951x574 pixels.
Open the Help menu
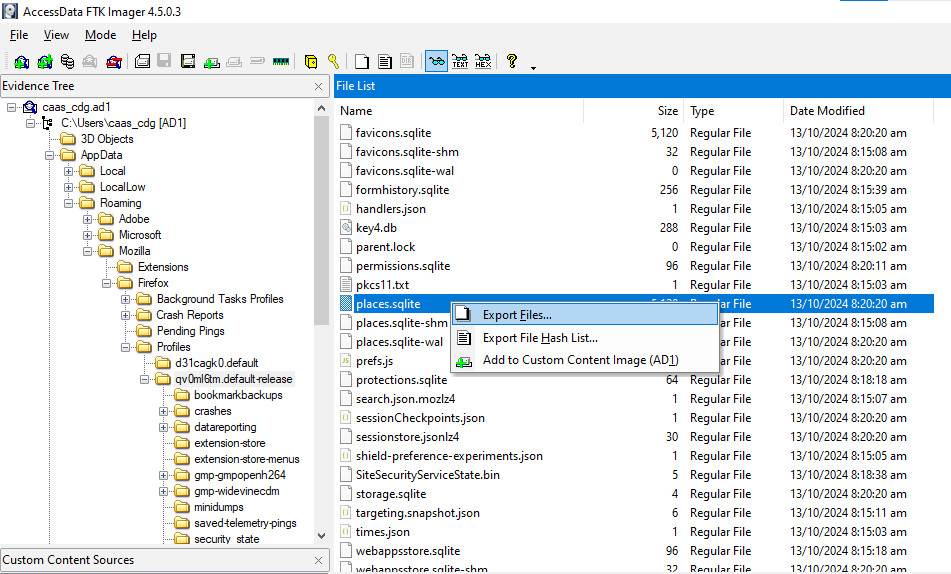pos(144,35)
